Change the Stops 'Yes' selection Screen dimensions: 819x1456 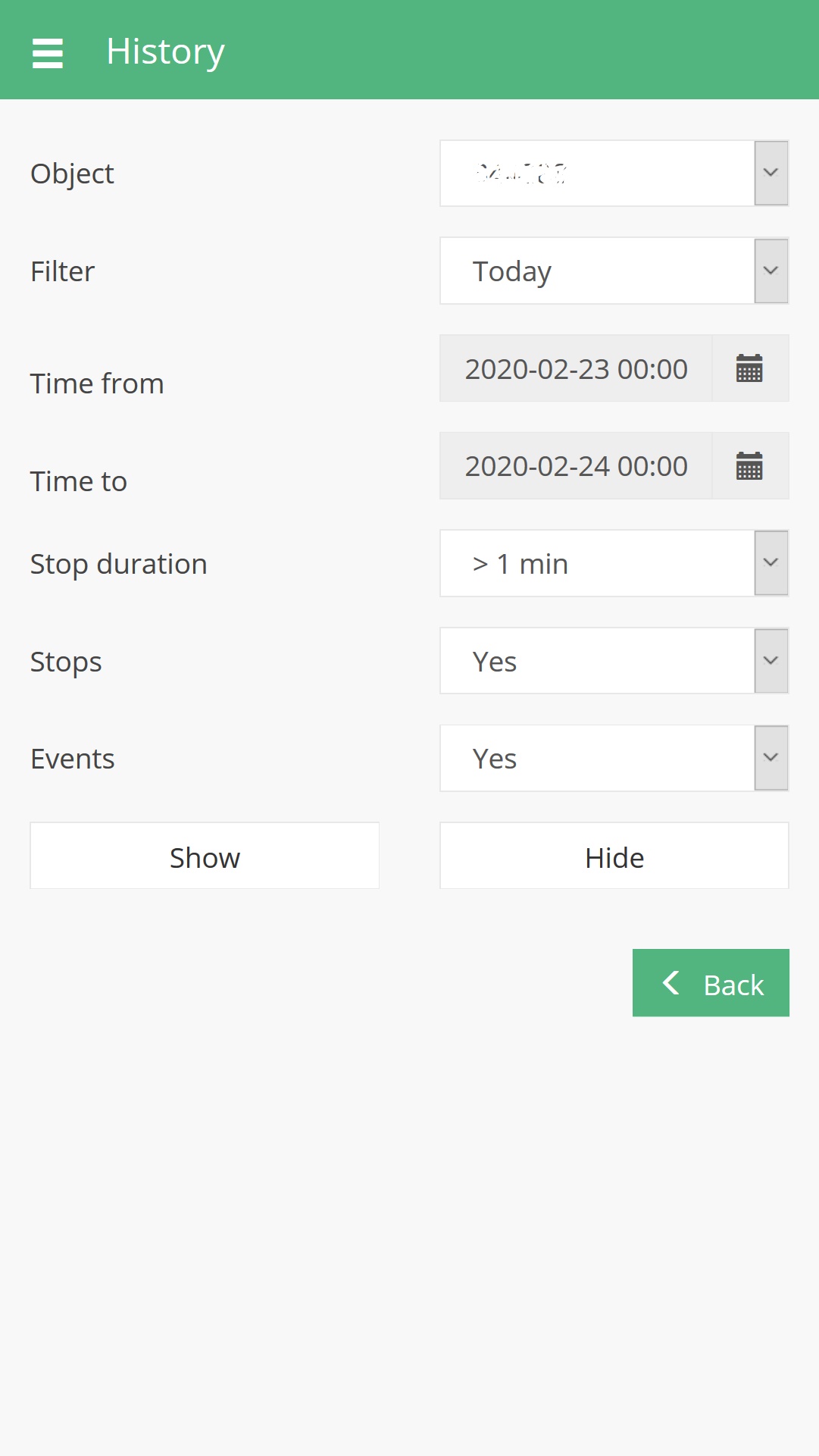pos(597,662)
